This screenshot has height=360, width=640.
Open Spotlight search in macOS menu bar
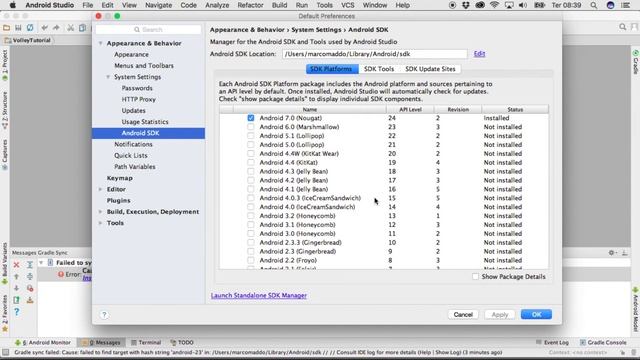pos(594,5)
